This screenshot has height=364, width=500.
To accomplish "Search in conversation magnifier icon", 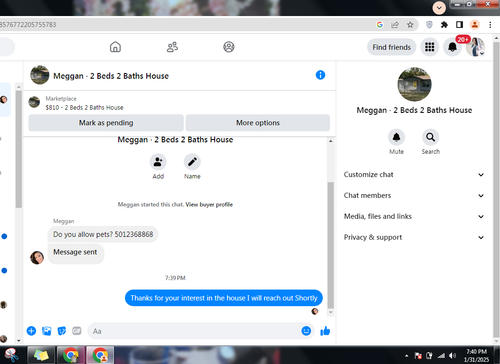I will 430,137.
